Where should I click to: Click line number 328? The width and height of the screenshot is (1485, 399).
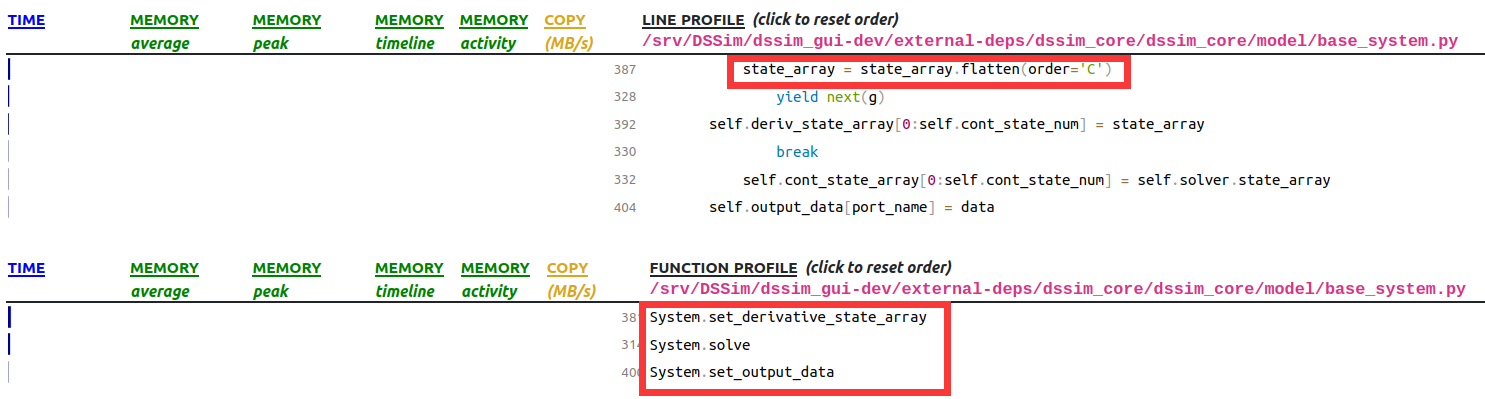click(625, 97)
